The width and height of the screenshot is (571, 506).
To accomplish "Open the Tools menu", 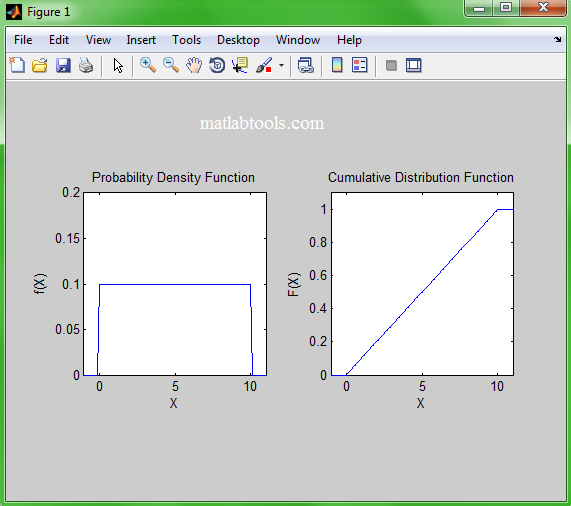I will click(x=186, y=40).
